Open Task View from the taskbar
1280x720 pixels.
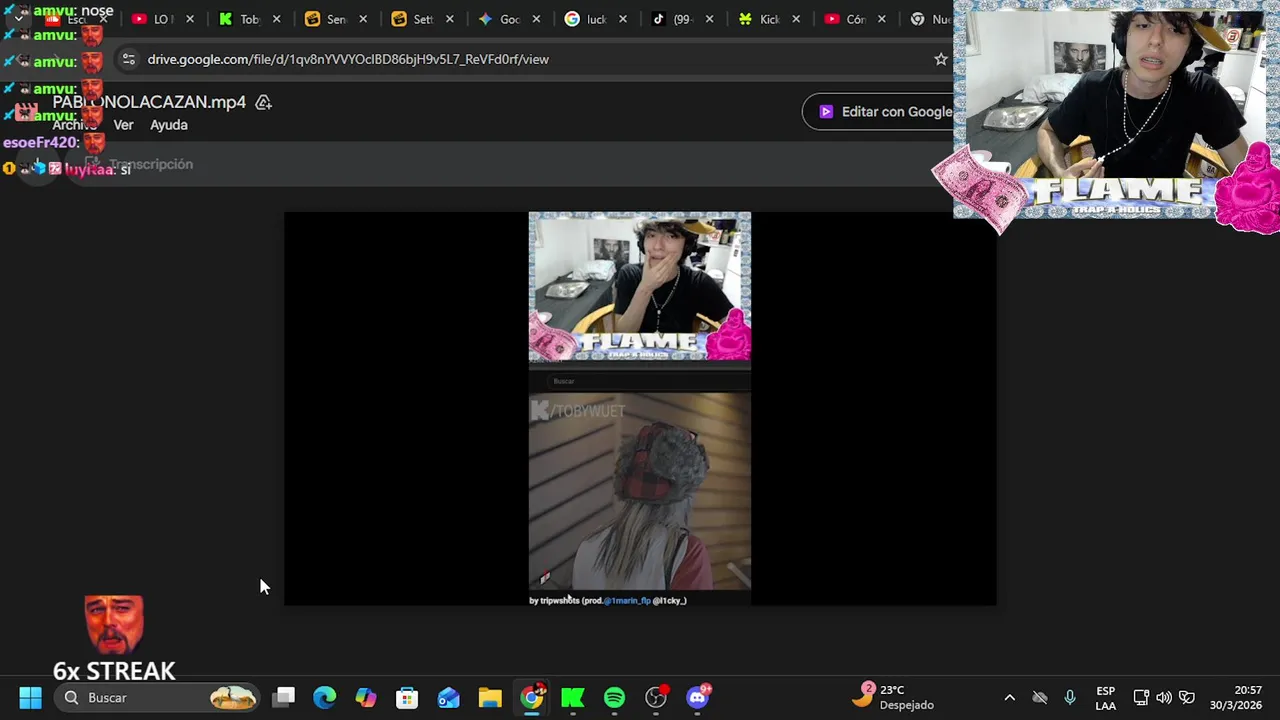[x=284, y=698]
